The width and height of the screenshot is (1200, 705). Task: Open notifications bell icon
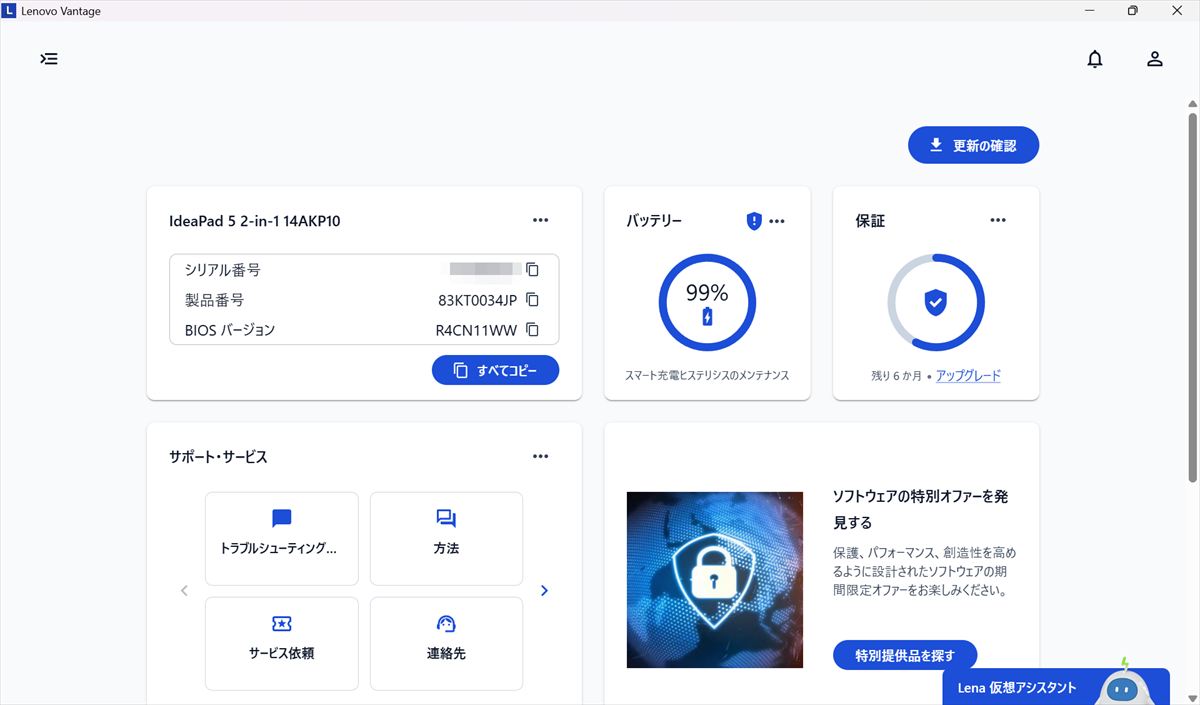[1095, 59]
